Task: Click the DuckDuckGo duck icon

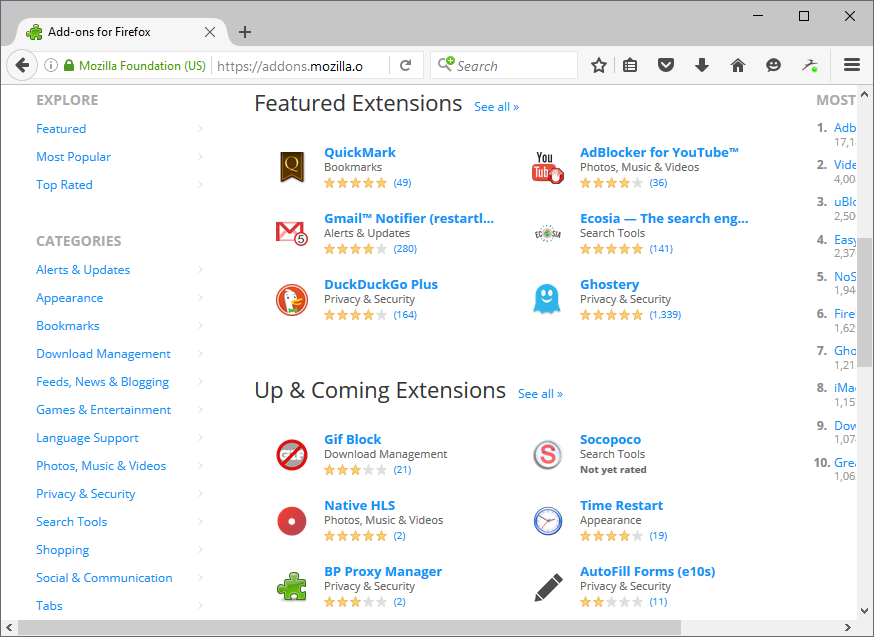Action: pos(292,299)
